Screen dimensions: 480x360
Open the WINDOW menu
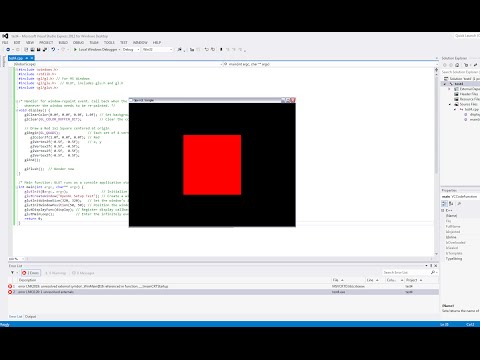click(140, 43)
